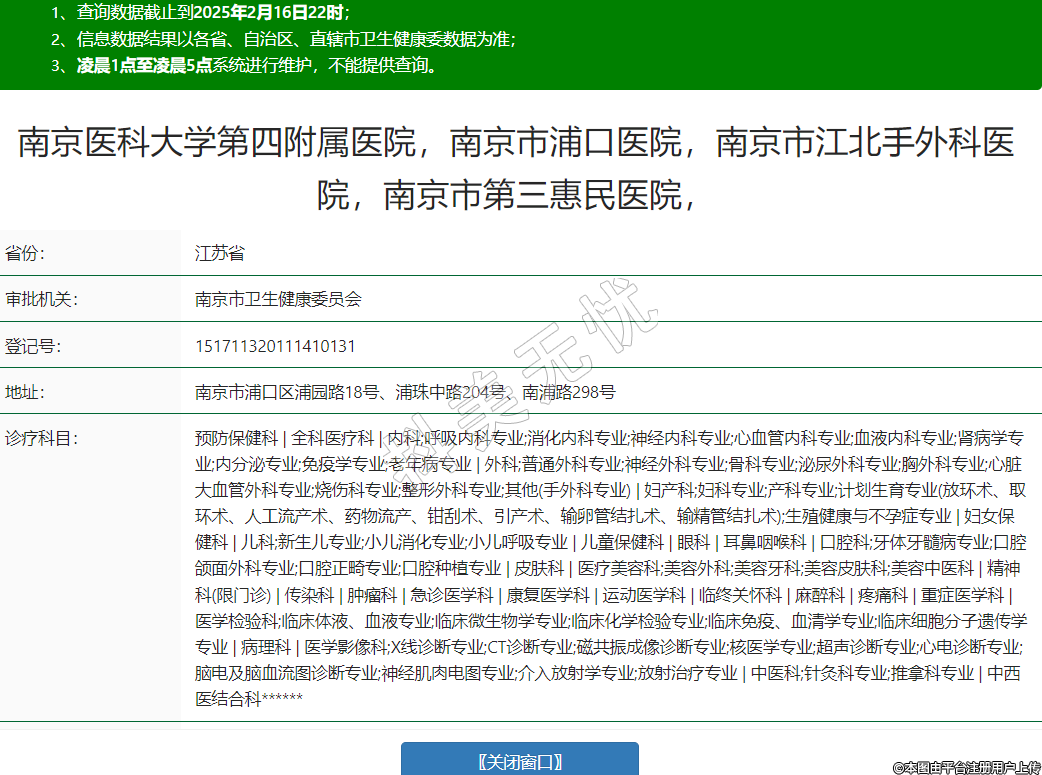Click the 地址 field label
Screen dimensions: 1042x775
pos(25,392)
